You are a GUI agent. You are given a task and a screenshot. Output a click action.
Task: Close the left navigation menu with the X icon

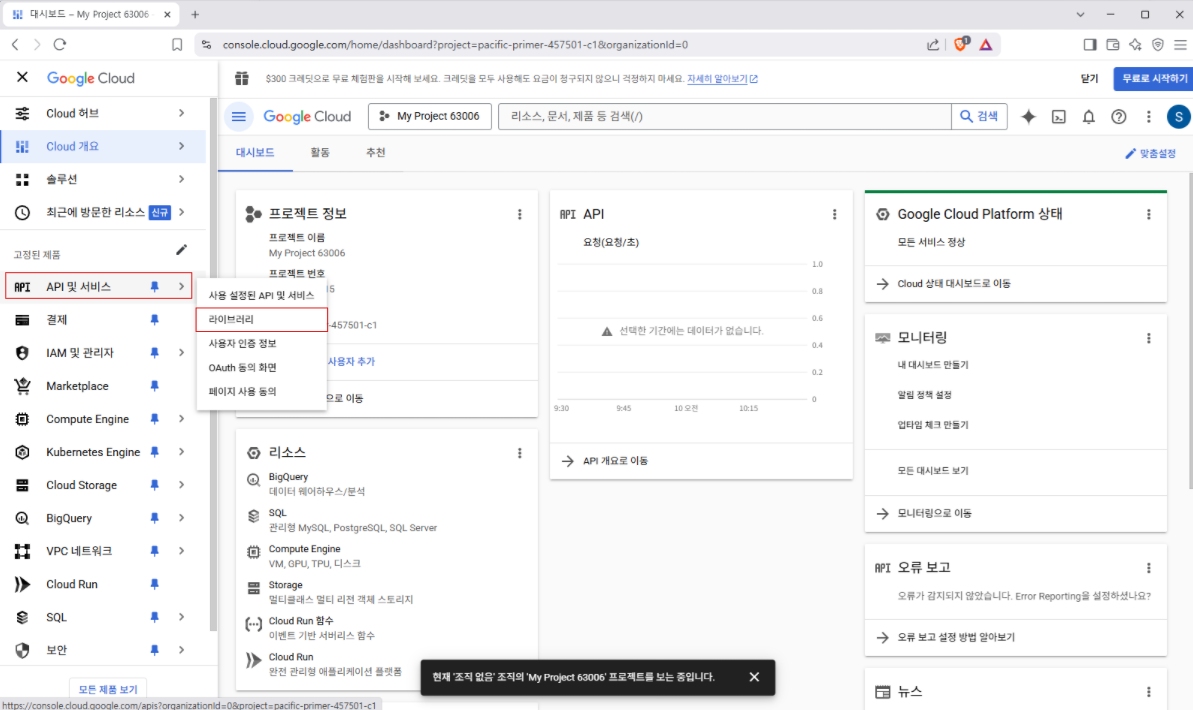coord(22,77)
